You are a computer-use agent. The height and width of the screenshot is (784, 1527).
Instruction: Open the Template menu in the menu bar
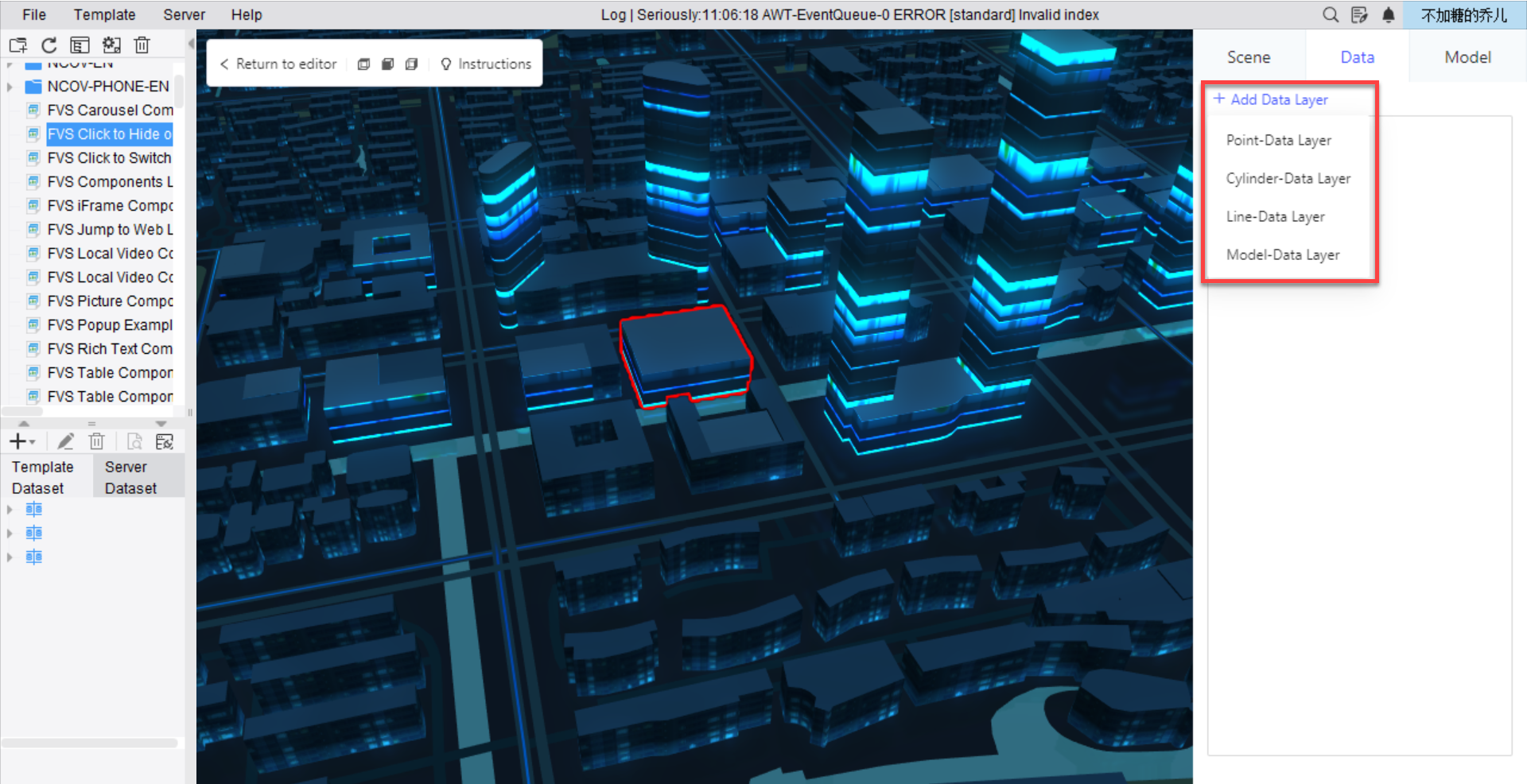click(x=104, y=14)
